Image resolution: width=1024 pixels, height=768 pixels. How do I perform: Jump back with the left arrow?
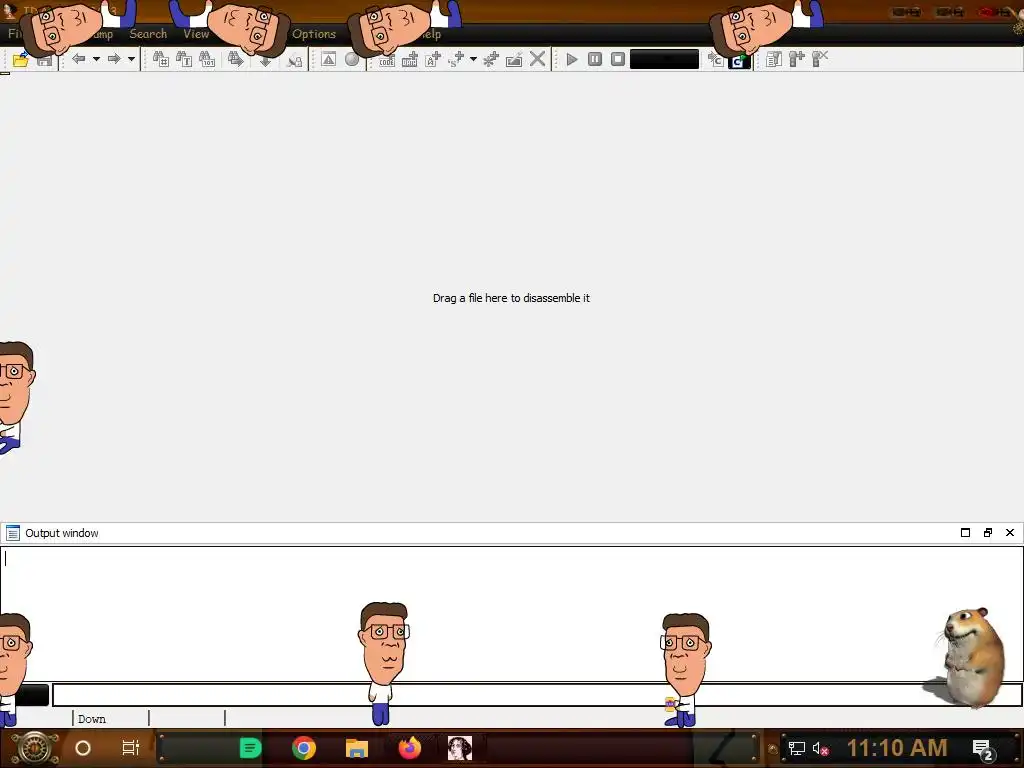coord(78,59)
